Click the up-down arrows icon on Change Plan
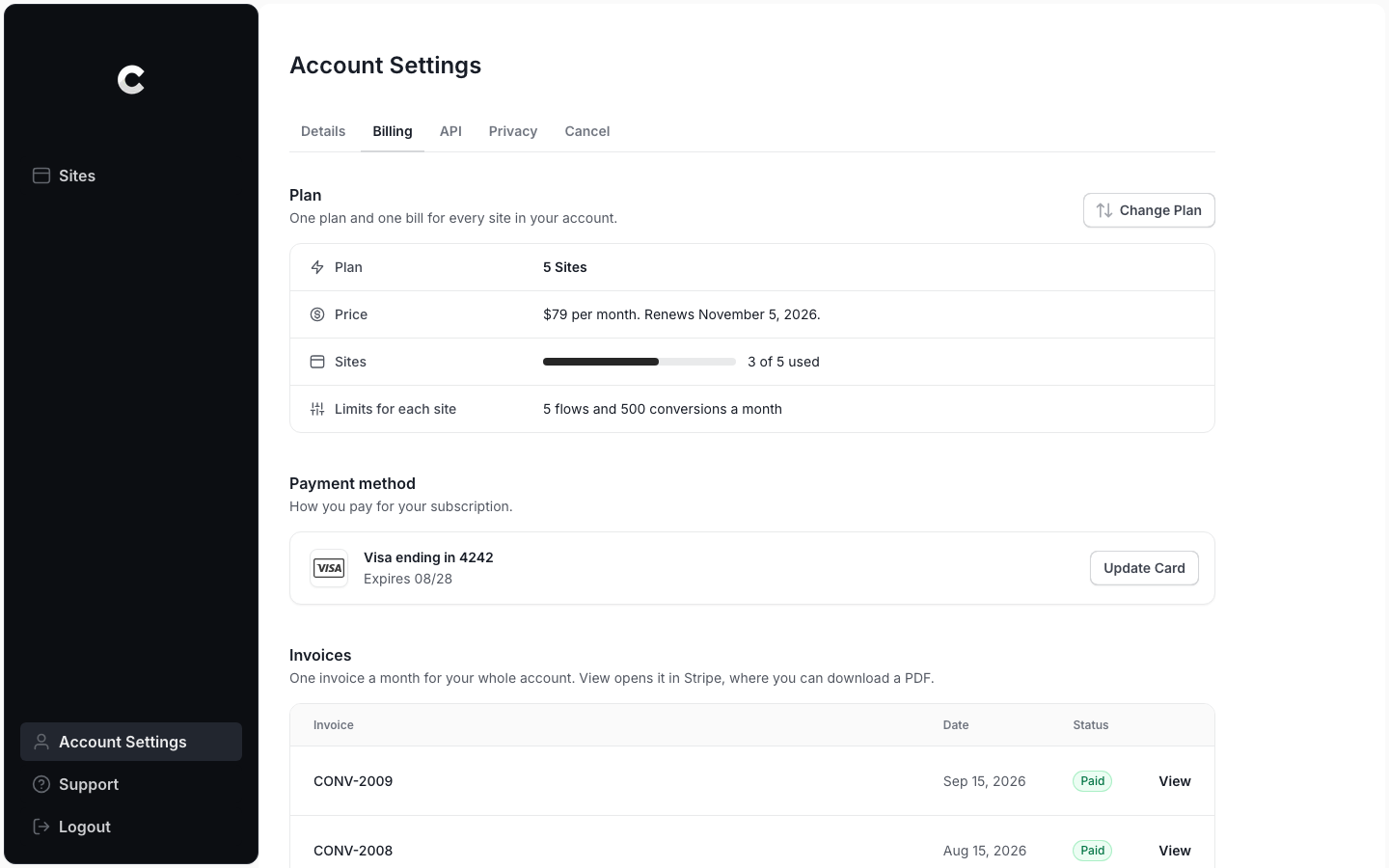Viewport: 1389px width, 868px height. pyautogui.click(x=1104, y=210)
